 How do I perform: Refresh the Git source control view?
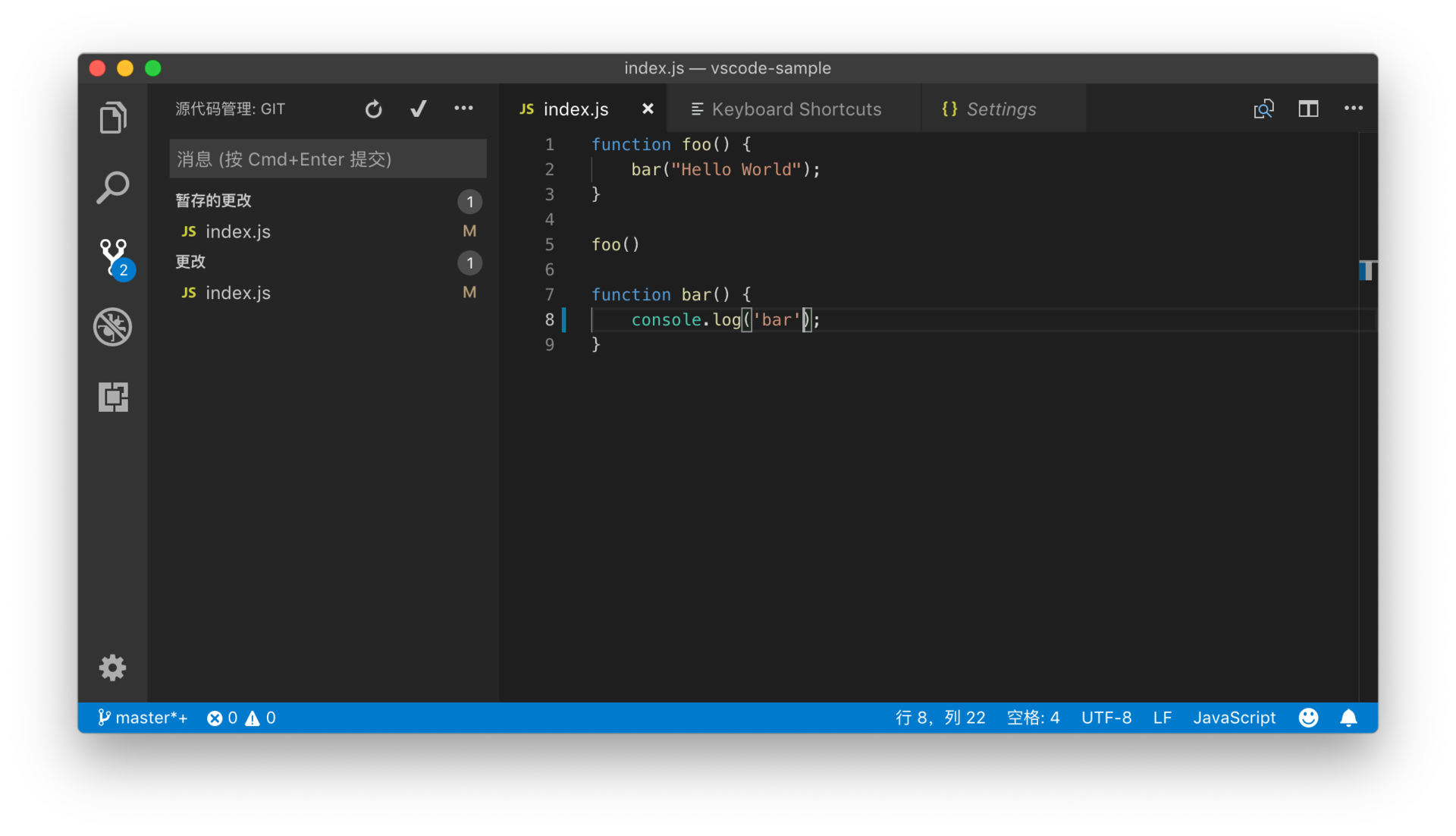click(373, 109)
